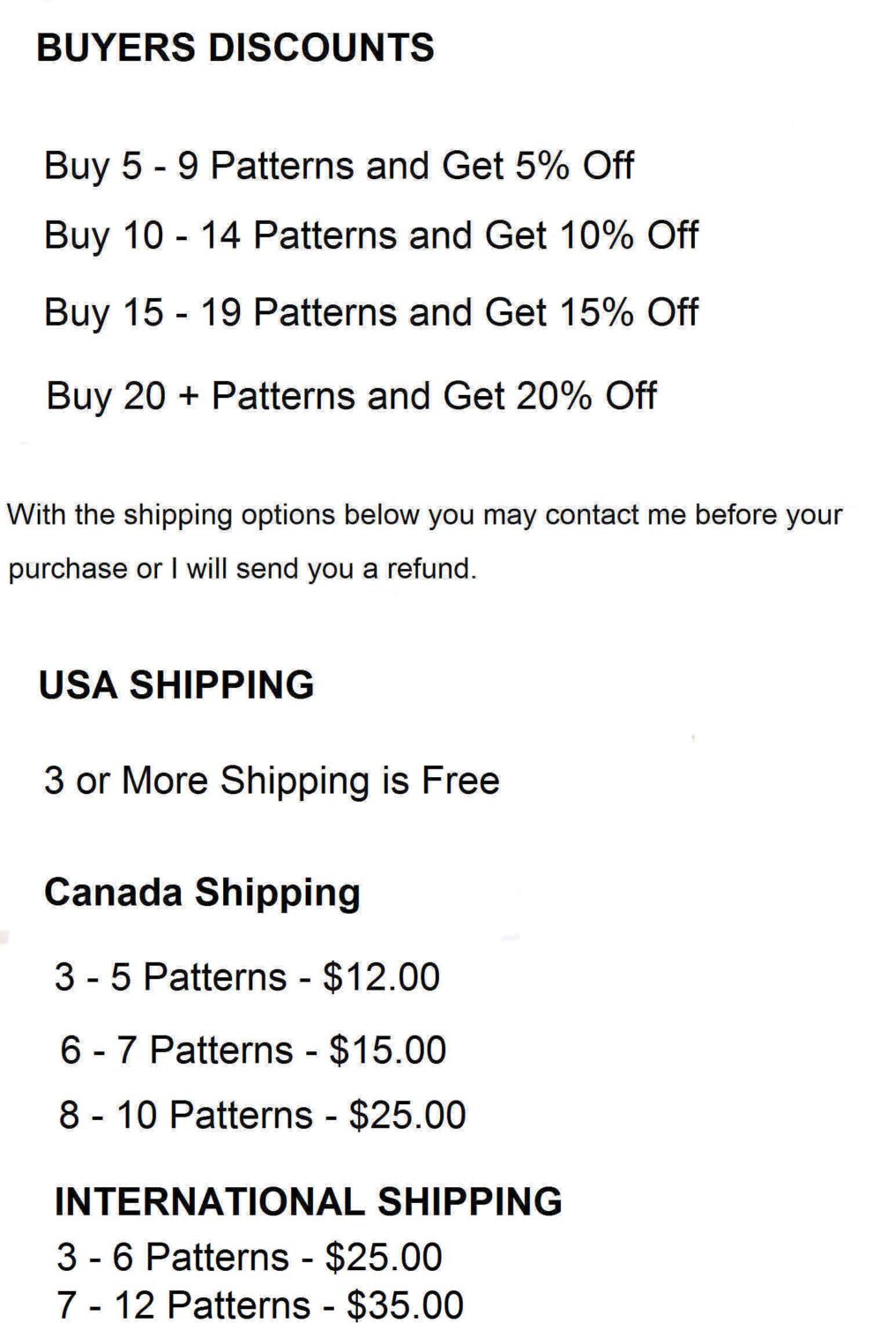
Task: Select the Buy 5 - 9 Patterns line
Action: pyautogui.click(x=339, y=166)
